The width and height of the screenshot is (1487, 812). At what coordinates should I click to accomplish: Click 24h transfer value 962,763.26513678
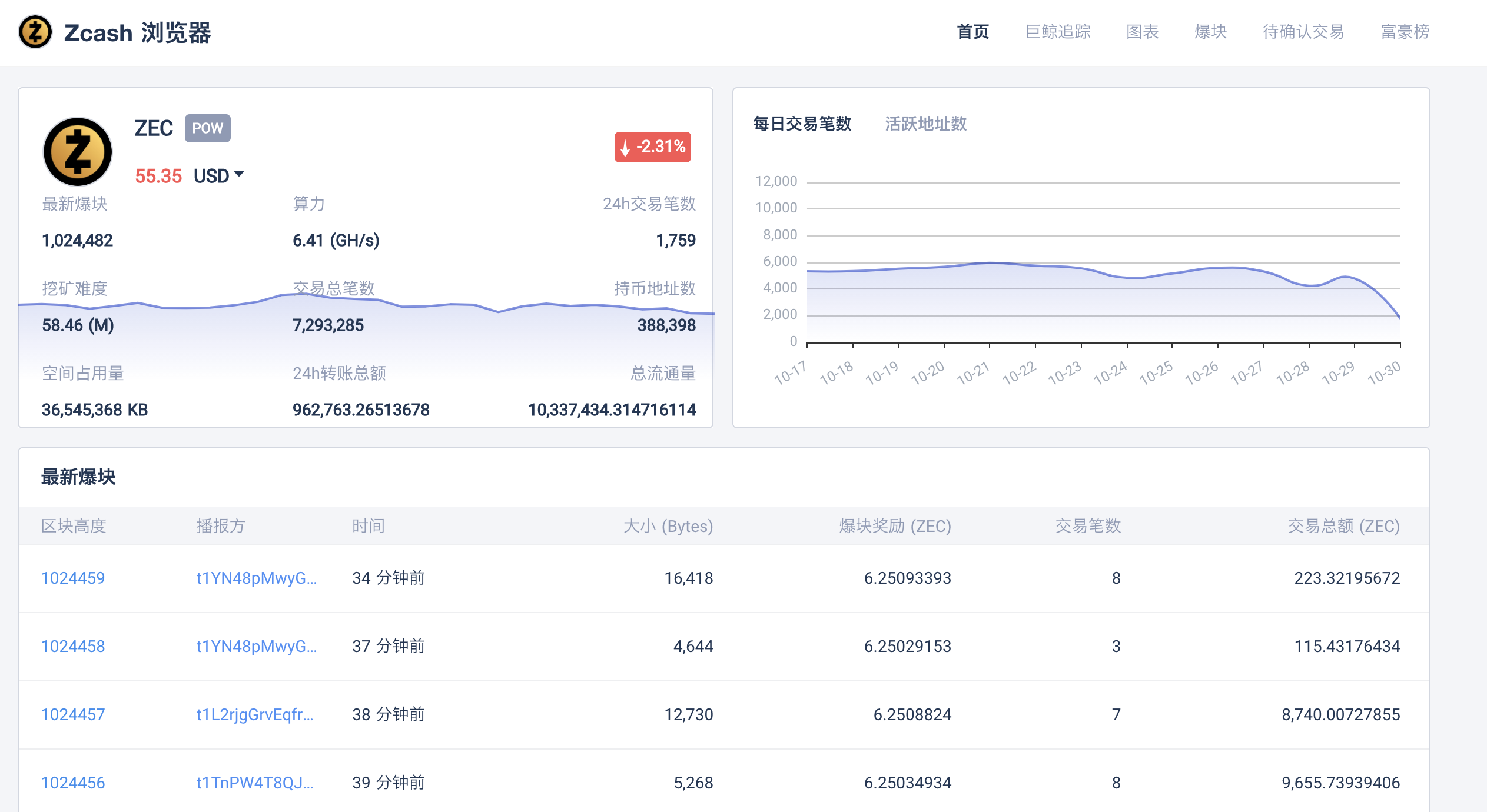(361, 410)
